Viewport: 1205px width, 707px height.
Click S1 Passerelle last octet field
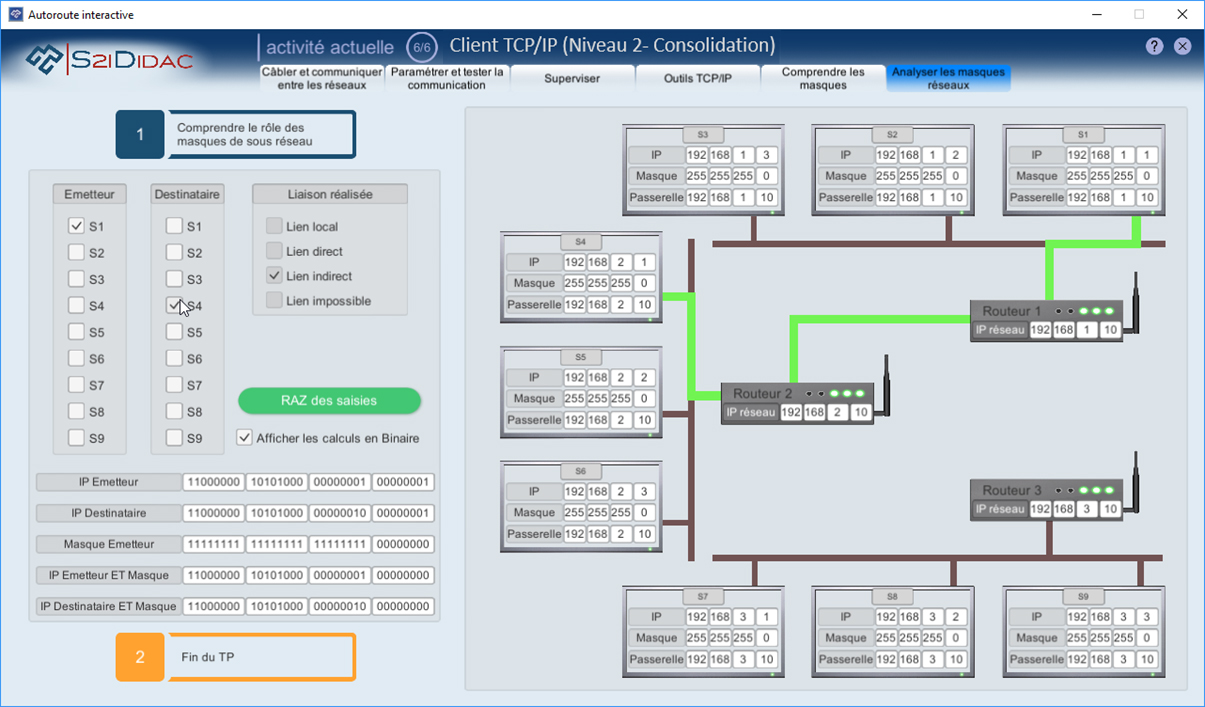click(x=1147, y=198)
